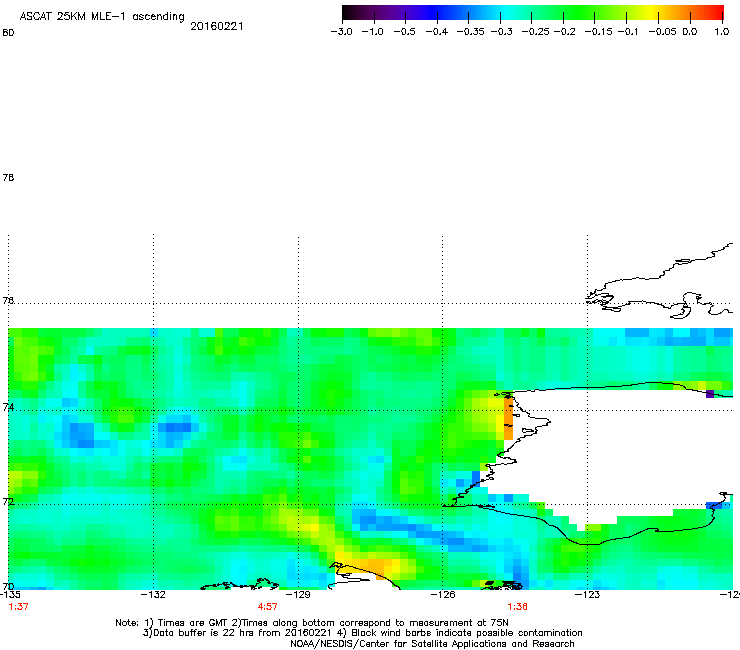This screenshot has height=650, width=740.
Task: Select the -129 longitude axis label
Action: [298, 595]
